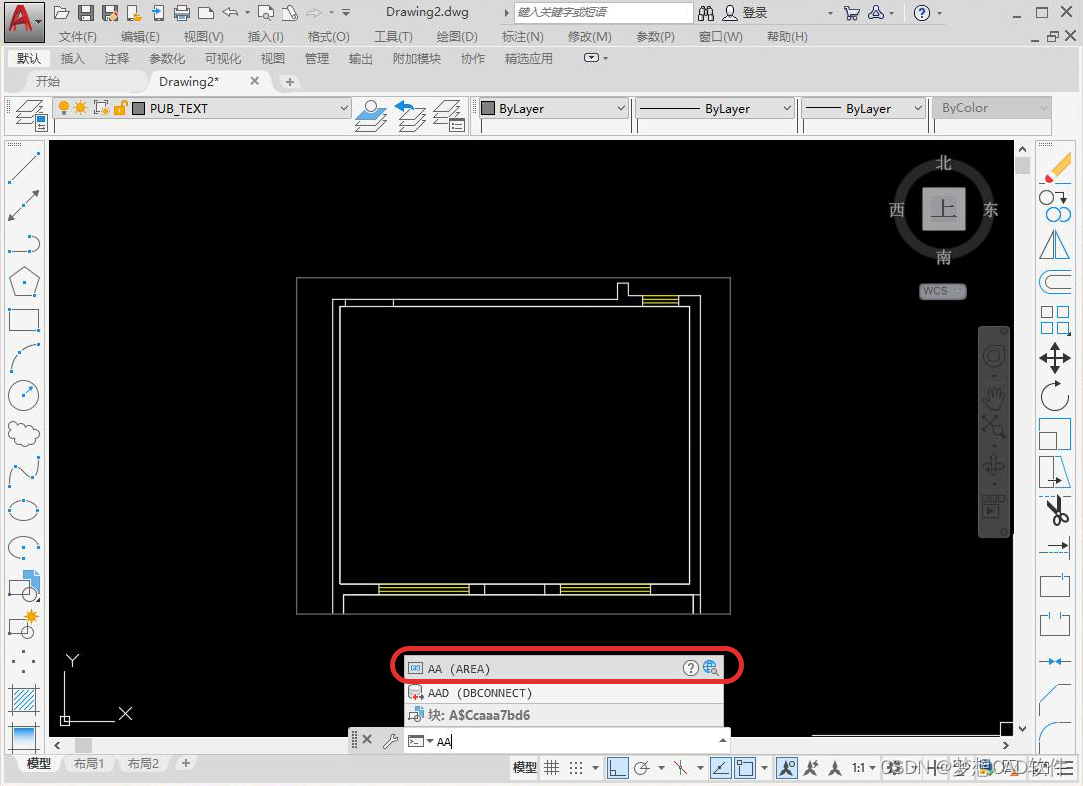1083x786 pixels.
Task: Switch to the 布局1 layout tab
Action: click(89, 763)
